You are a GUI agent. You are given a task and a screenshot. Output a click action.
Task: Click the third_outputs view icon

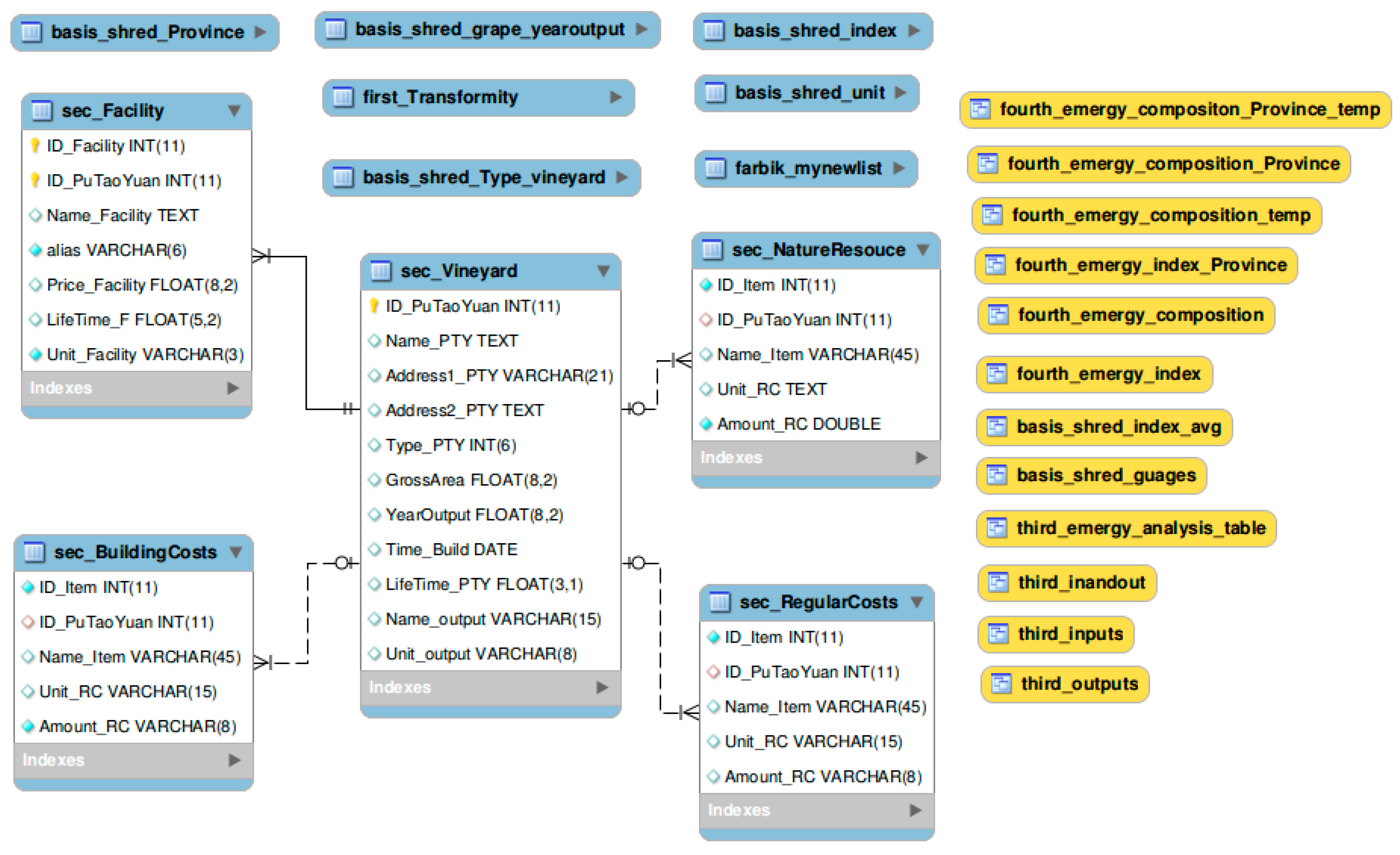click(1001, 684)
